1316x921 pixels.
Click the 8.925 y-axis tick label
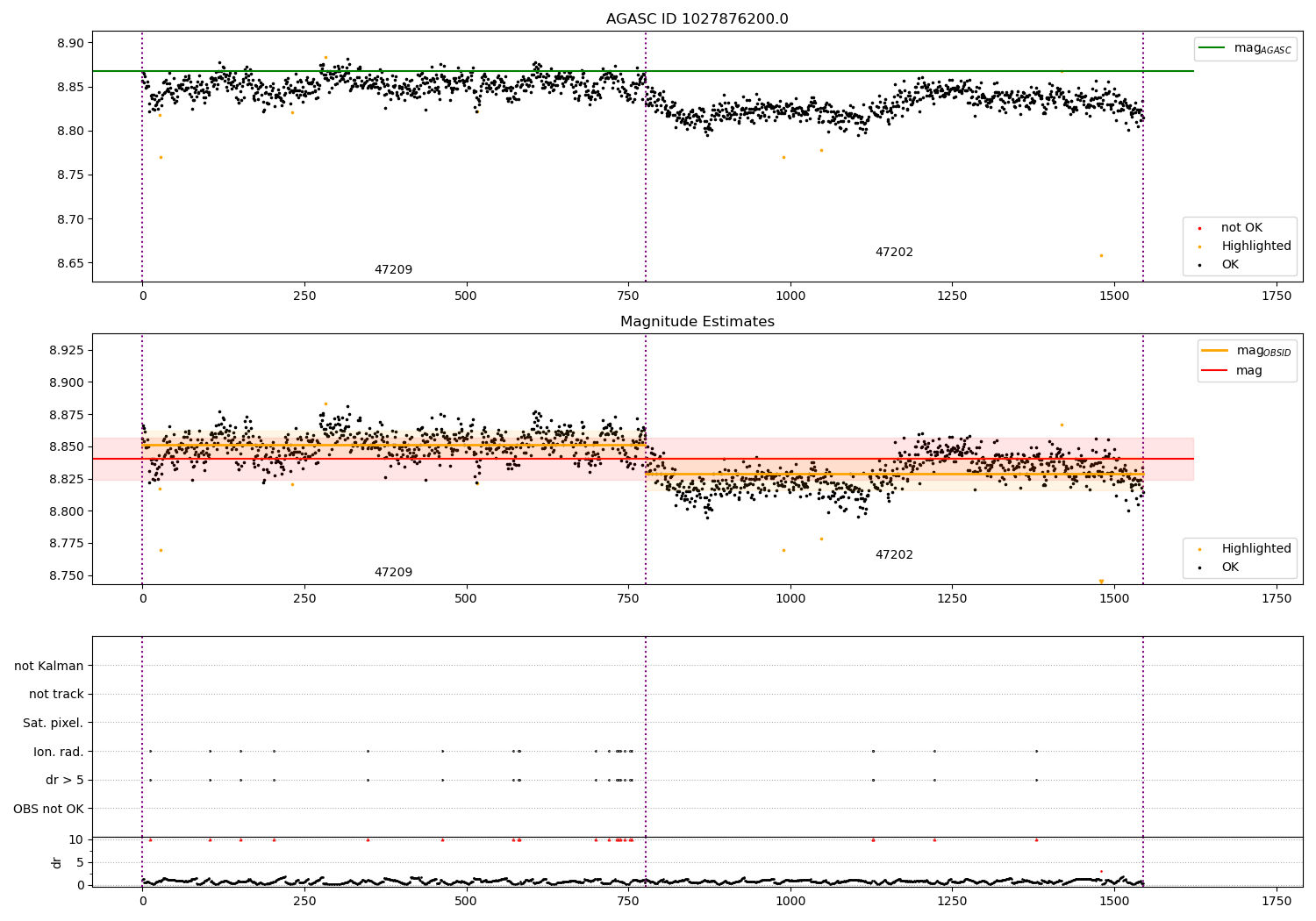tap(65, 351)
